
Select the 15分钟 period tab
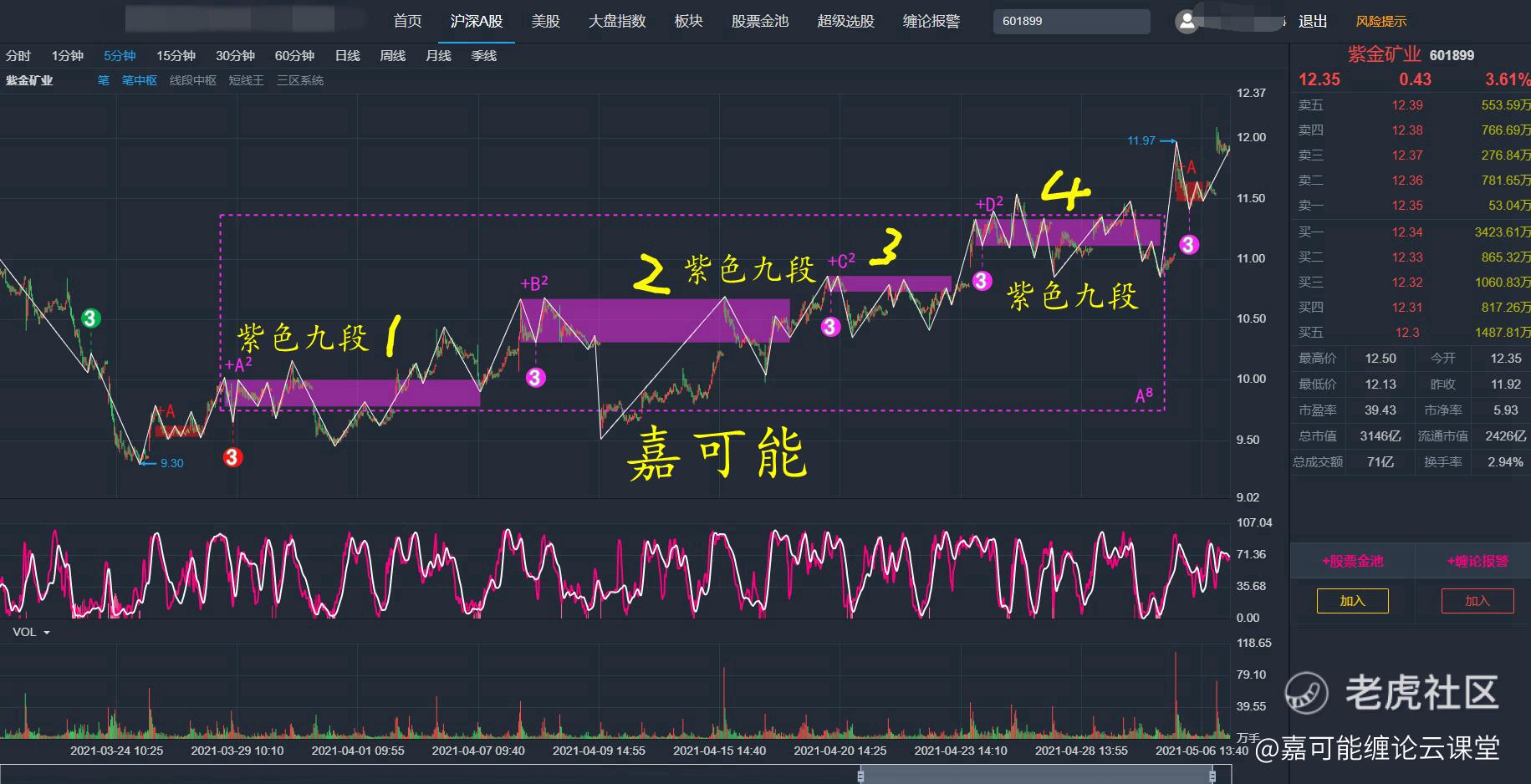pyautogui.click(x=176, y=56)
